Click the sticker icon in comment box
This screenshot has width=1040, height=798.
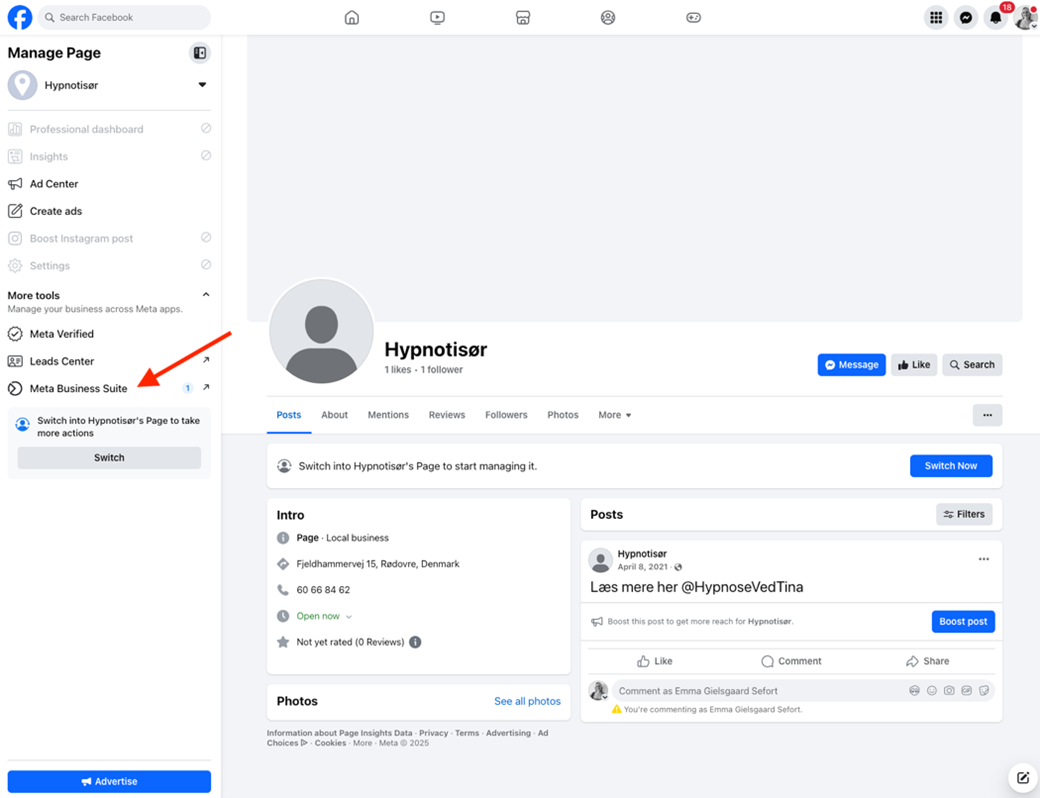point(984,691)
